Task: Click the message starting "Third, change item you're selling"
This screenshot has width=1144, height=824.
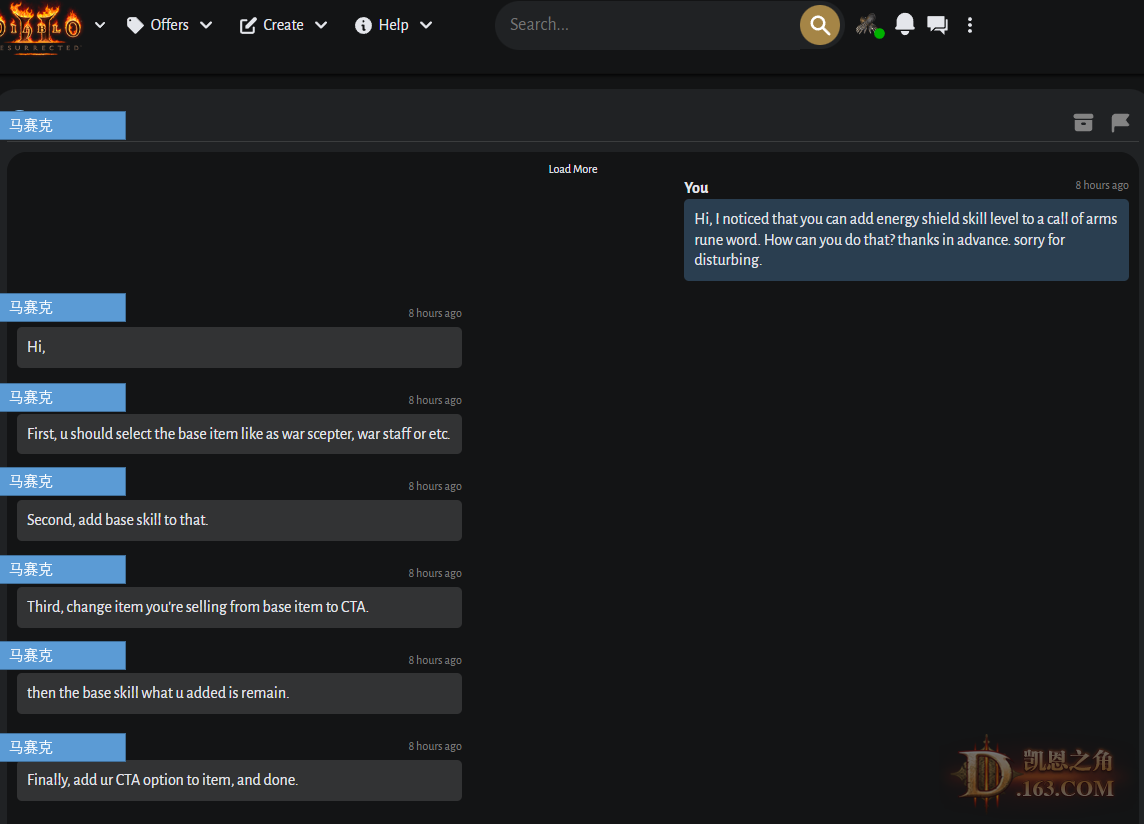Action: [x=239, y=607]
